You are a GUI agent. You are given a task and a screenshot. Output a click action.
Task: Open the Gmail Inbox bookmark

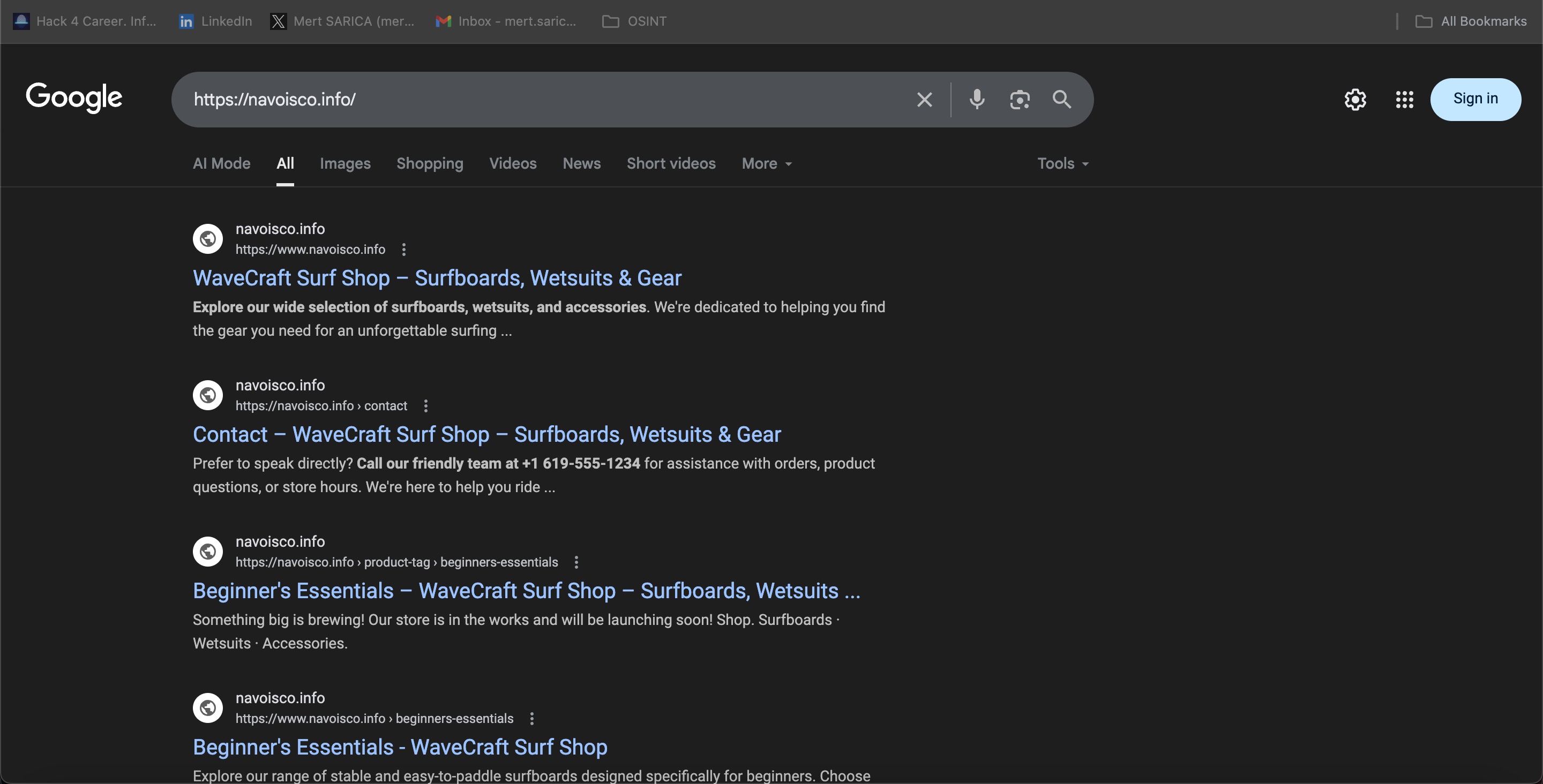click(506, 21)
